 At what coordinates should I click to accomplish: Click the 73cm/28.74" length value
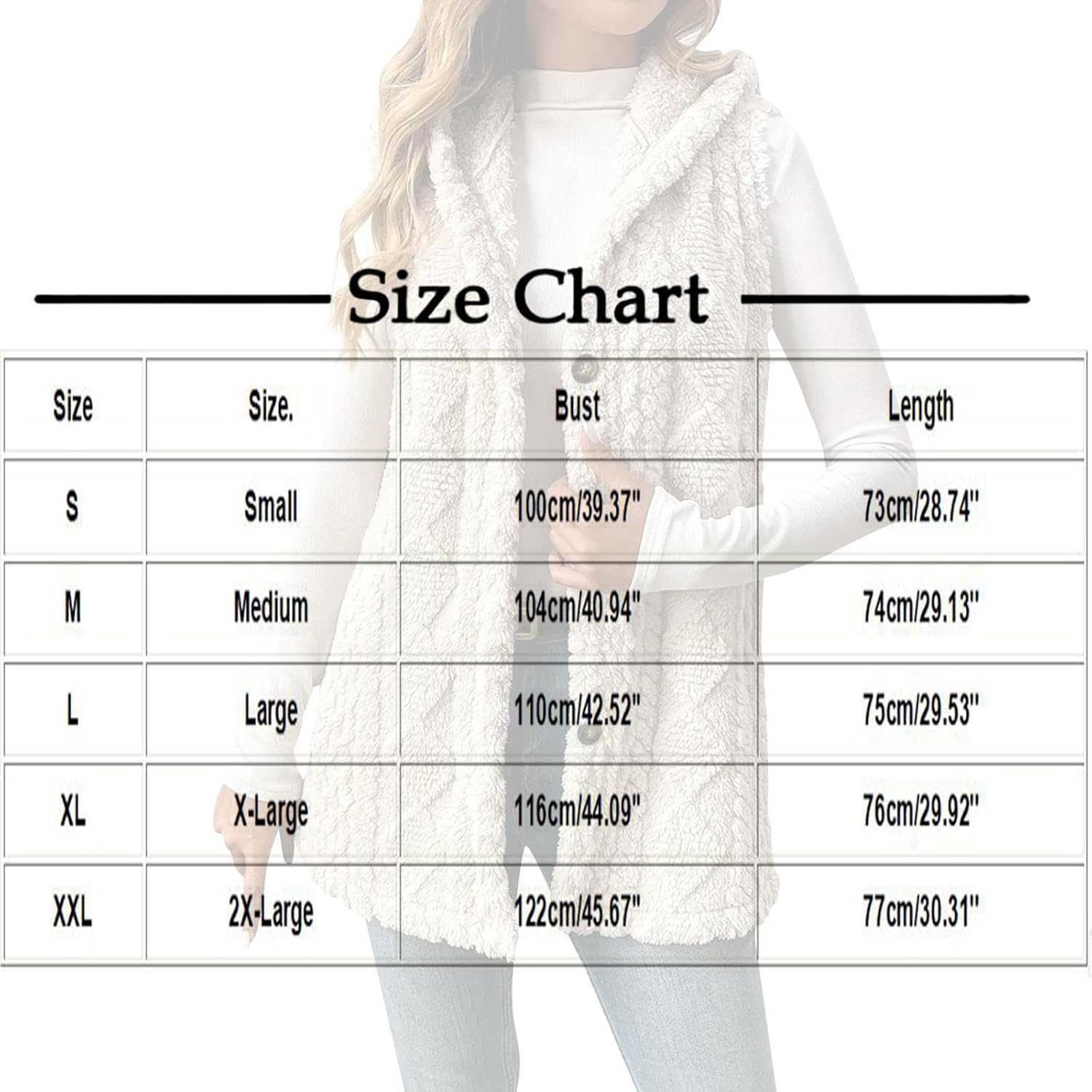[920, 507]
